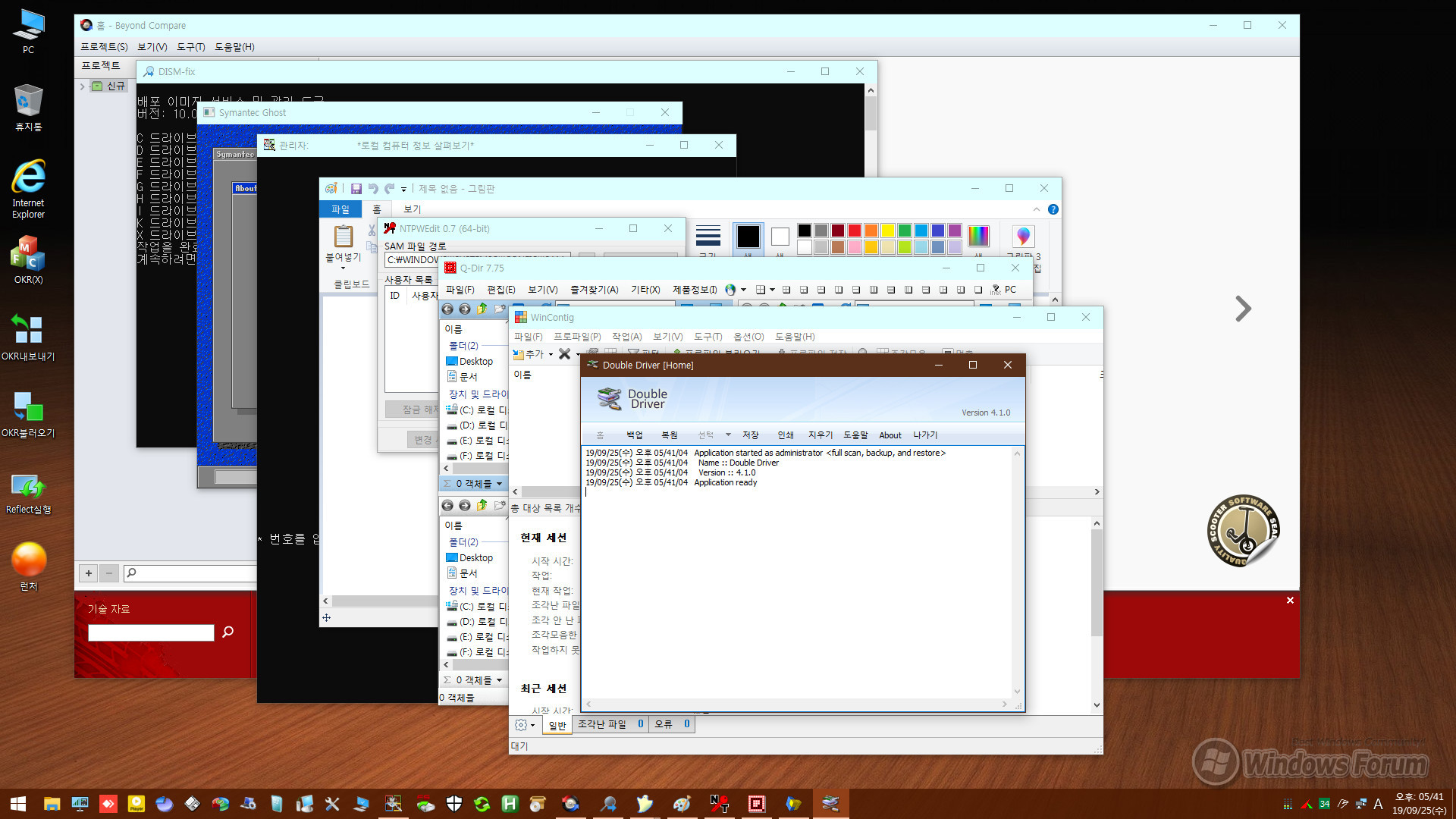Switch to the Q-Dir taskbar icon
Image resolution: width=1456 pixels, height=819 pixels.
click(x=756, y=804)
